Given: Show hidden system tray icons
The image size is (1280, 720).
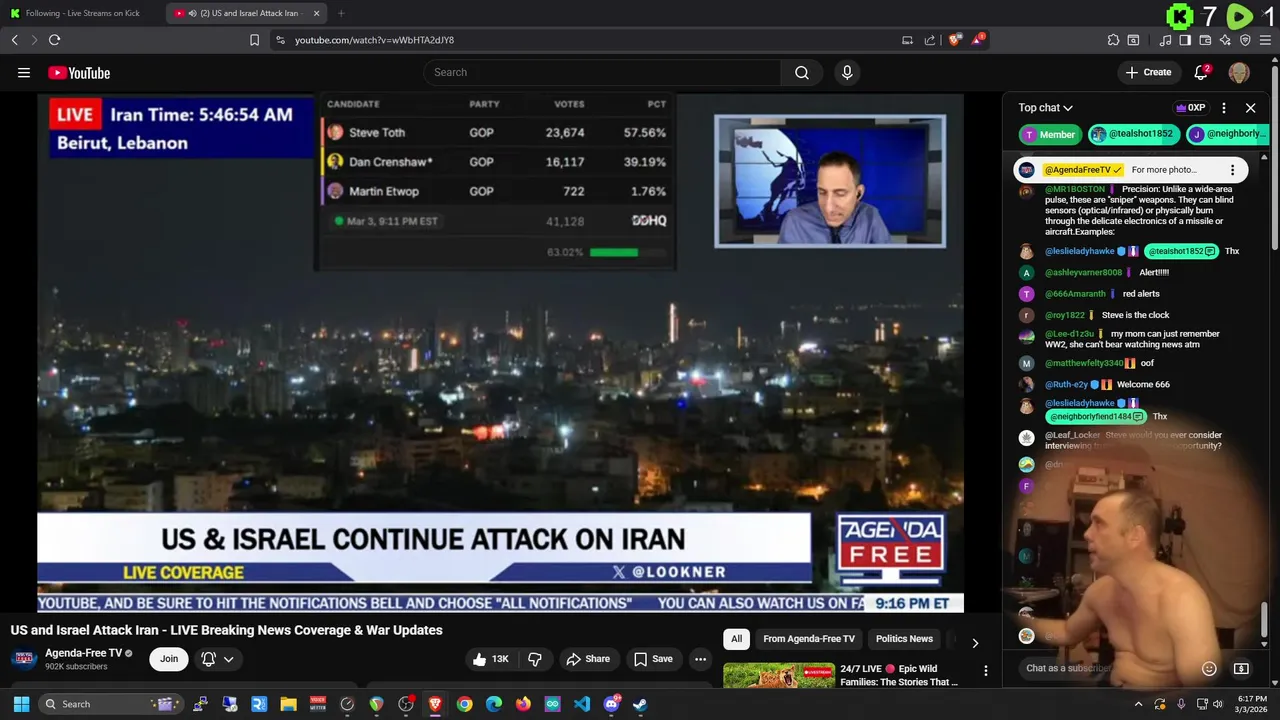Looking at the screenshot, I should [x=1138, y=704].
